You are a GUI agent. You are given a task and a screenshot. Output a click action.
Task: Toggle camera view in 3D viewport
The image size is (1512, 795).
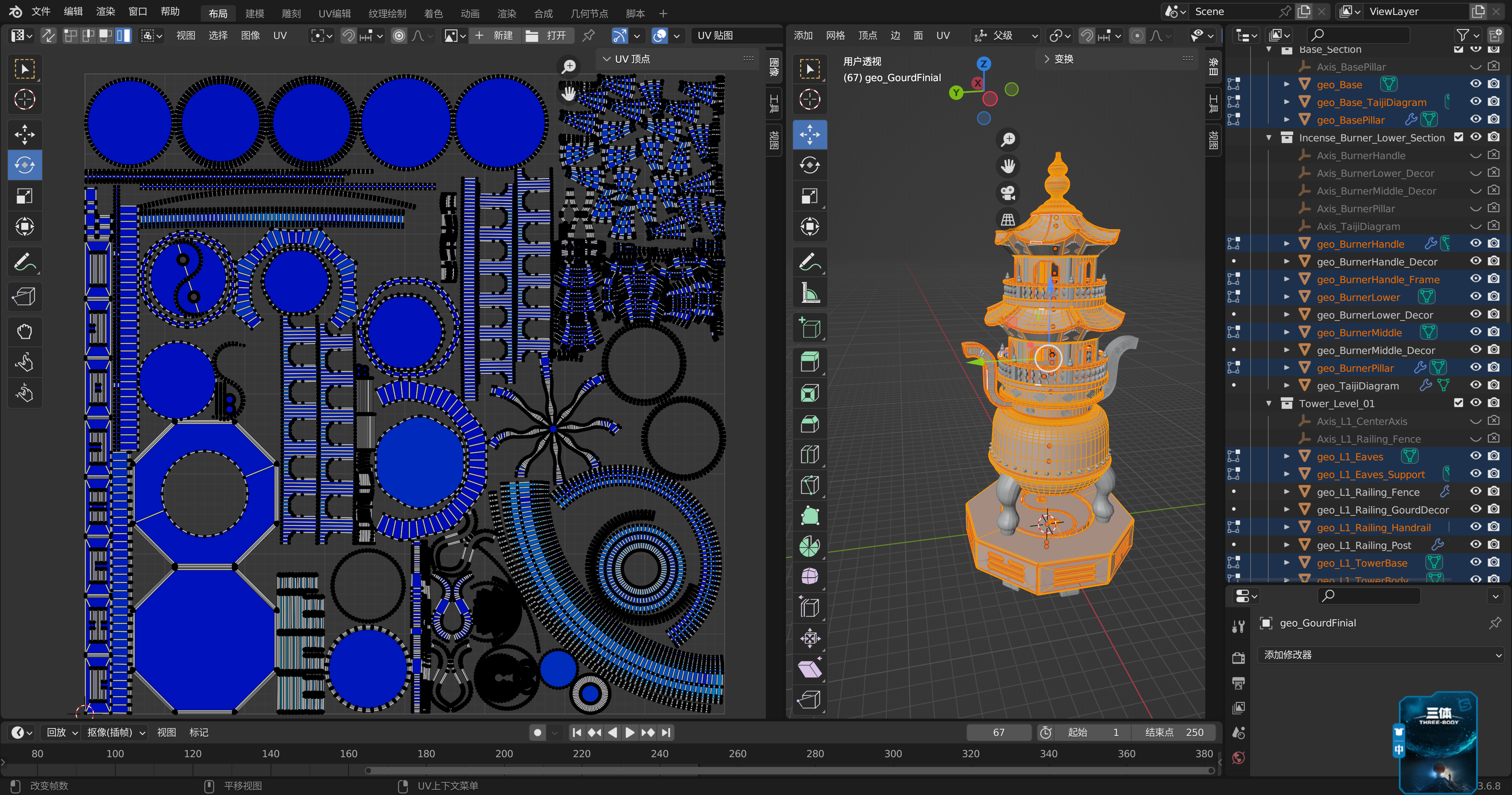pos(1008,193)
